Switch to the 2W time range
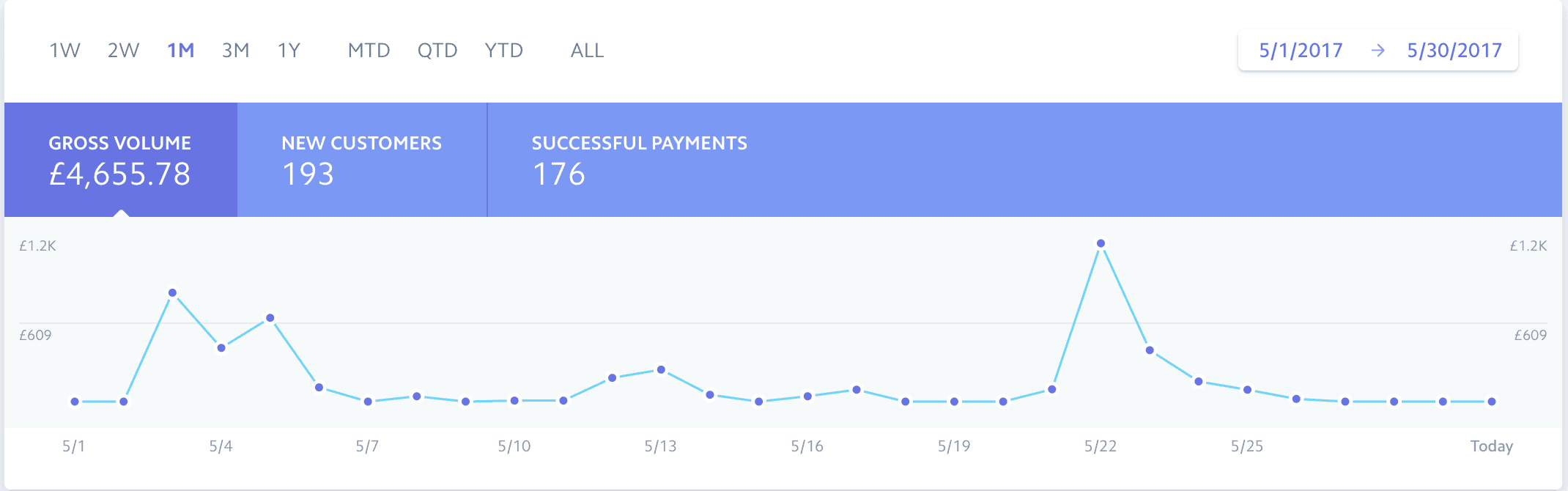The width and height of the screenshot is (1568, 491). point(123,51)
